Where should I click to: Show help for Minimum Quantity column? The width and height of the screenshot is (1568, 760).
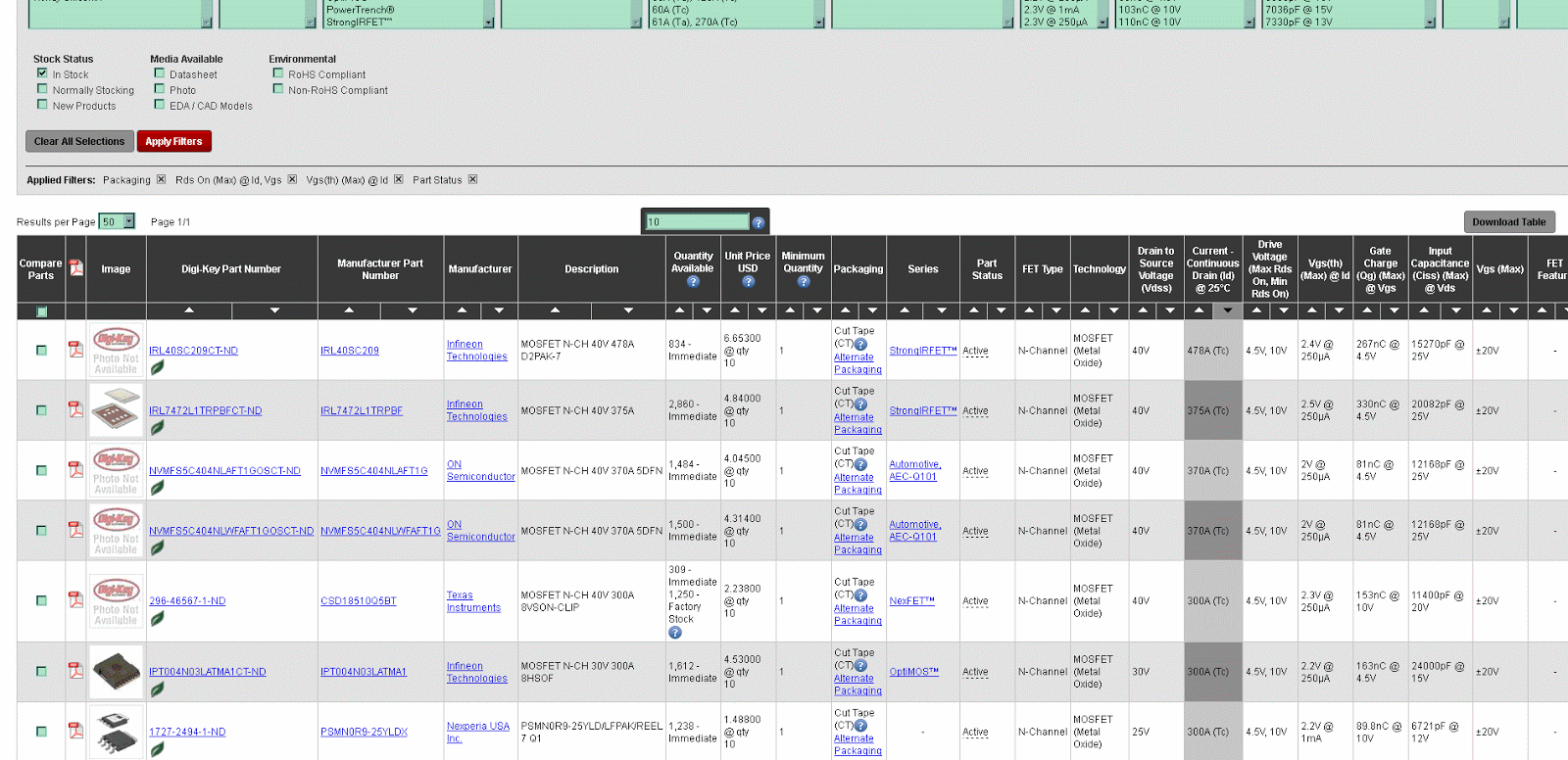point(804,282)
